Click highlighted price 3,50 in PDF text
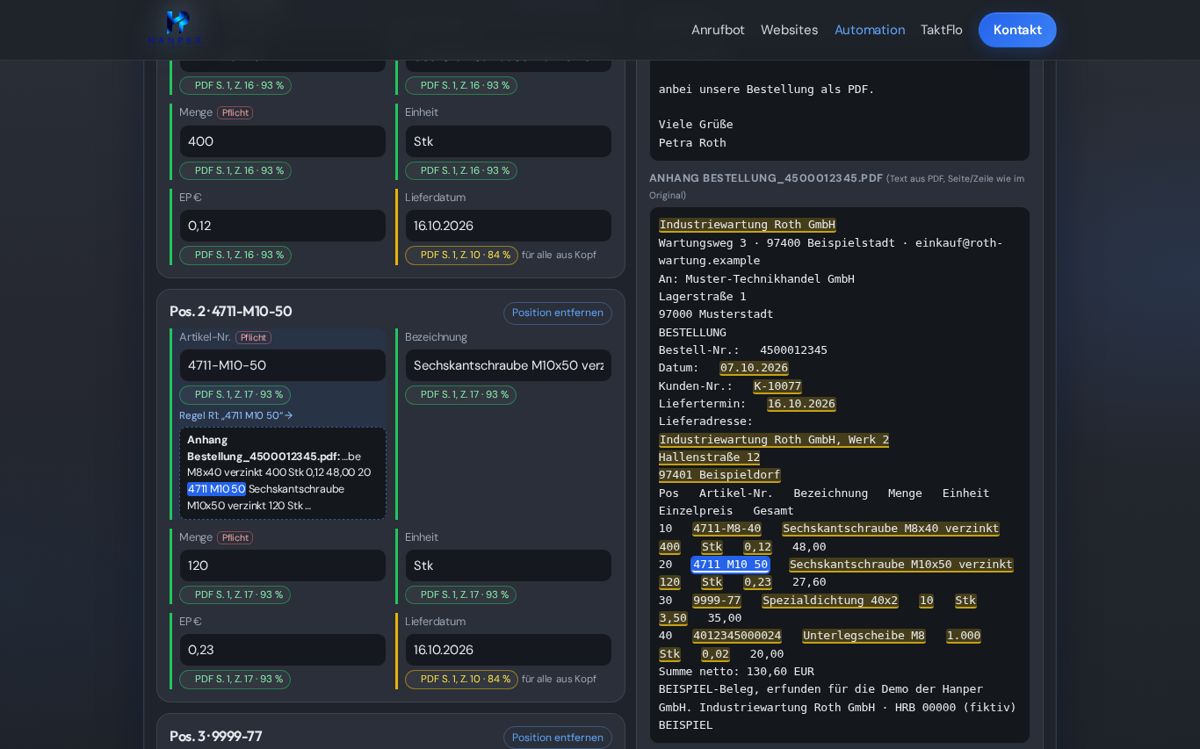Viewport: 1200px width, 749px height. (x=673, y=618)
